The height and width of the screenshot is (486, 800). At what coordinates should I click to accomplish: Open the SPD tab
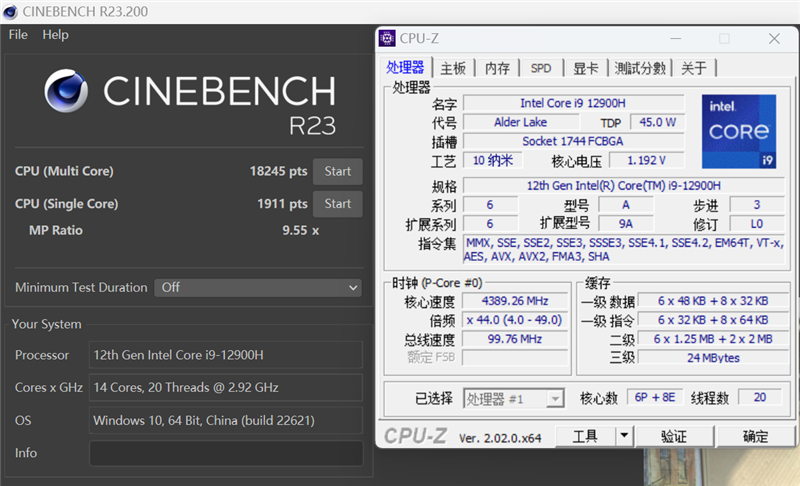pos(541,68)
